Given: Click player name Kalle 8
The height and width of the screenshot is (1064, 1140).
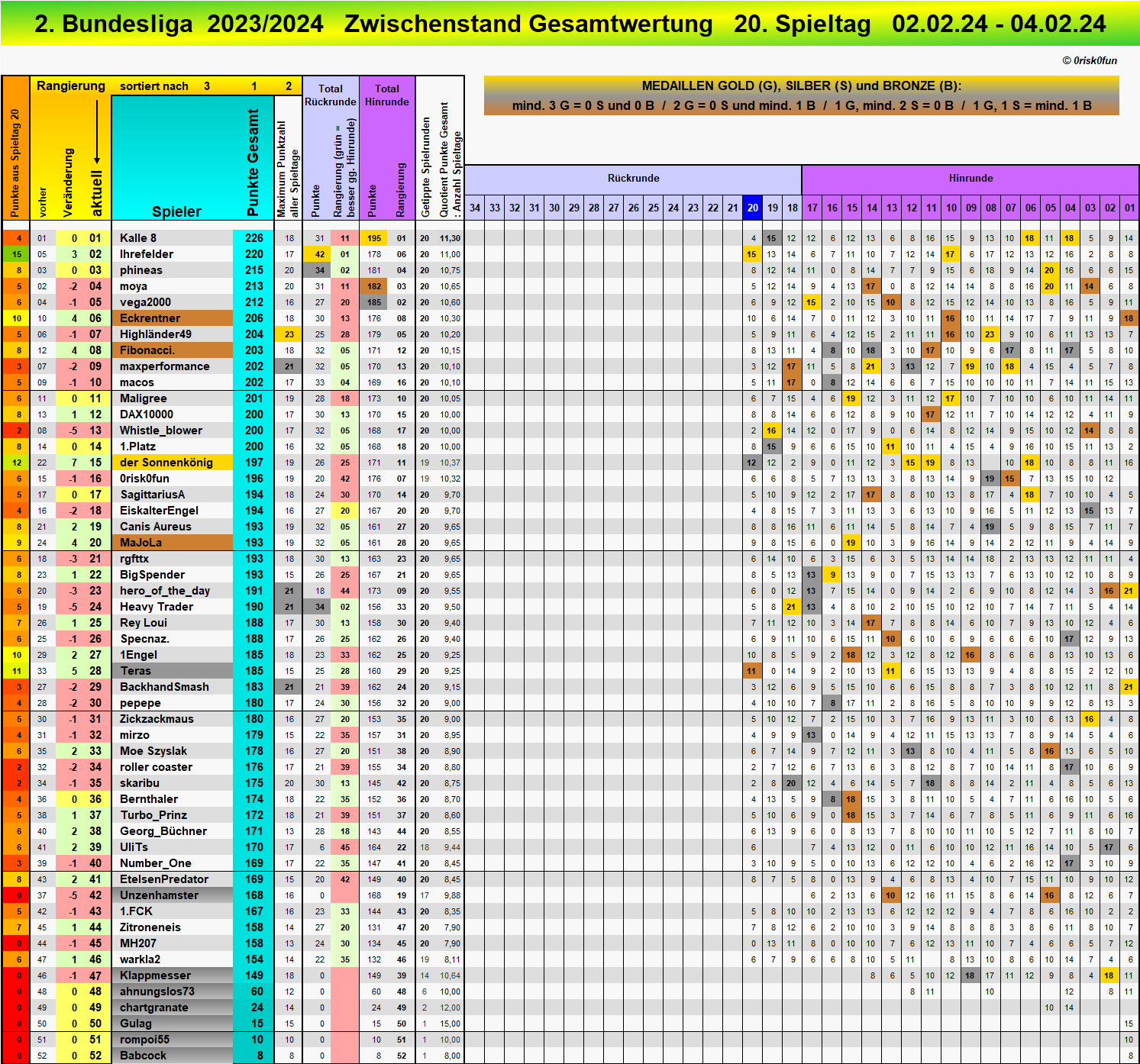Looking at the screenshot, I should (138, 238).
